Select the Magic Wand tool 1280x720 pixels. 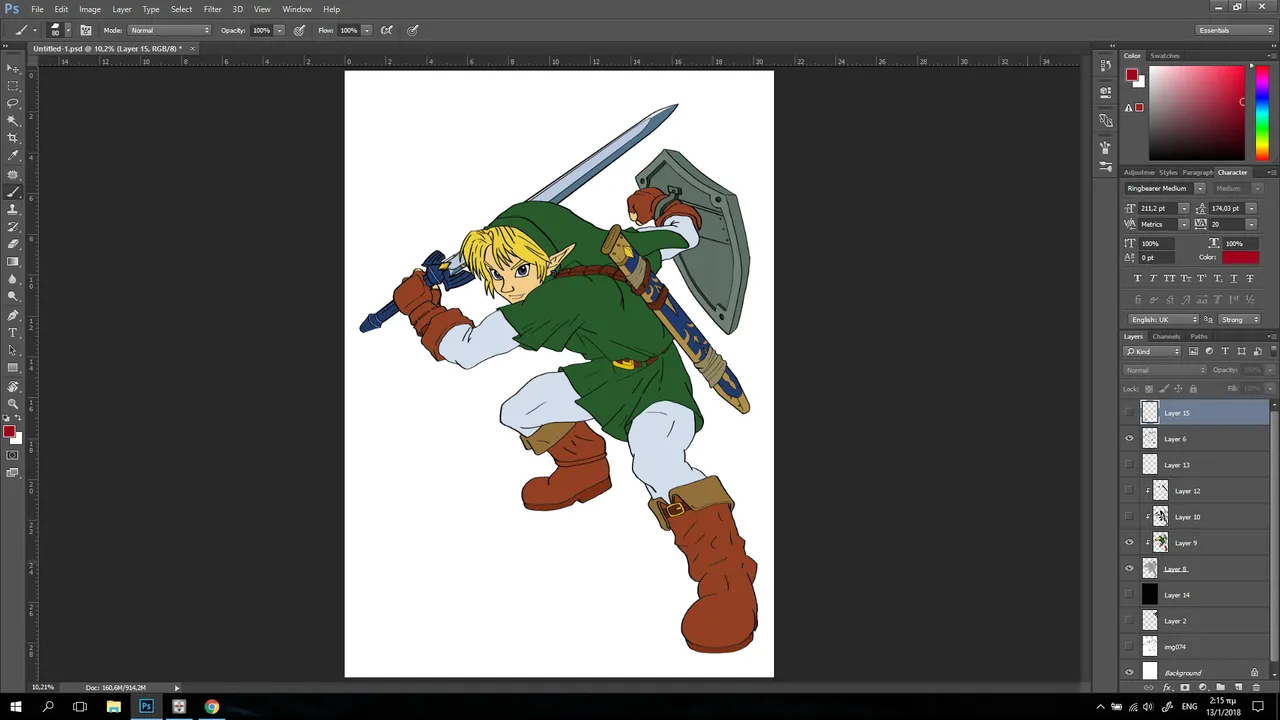[x=13, y=120]
